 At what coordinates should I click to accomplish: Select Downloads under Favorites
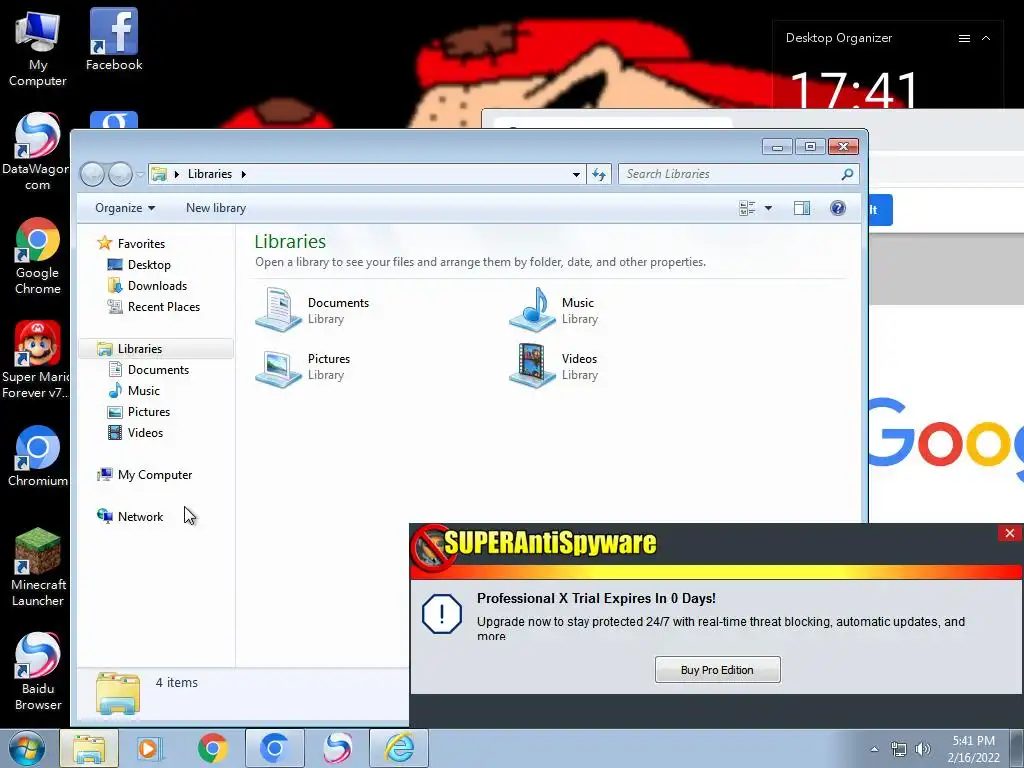point(157,286)
